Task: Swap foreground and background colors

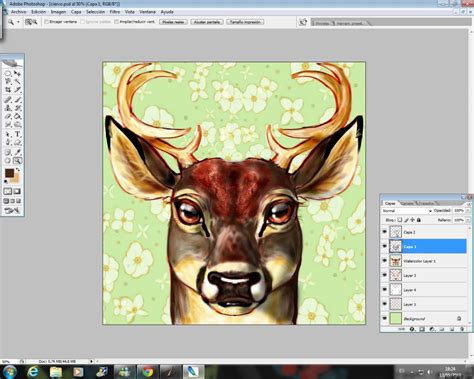Action: pyautogui.click(x=18, y=170)
